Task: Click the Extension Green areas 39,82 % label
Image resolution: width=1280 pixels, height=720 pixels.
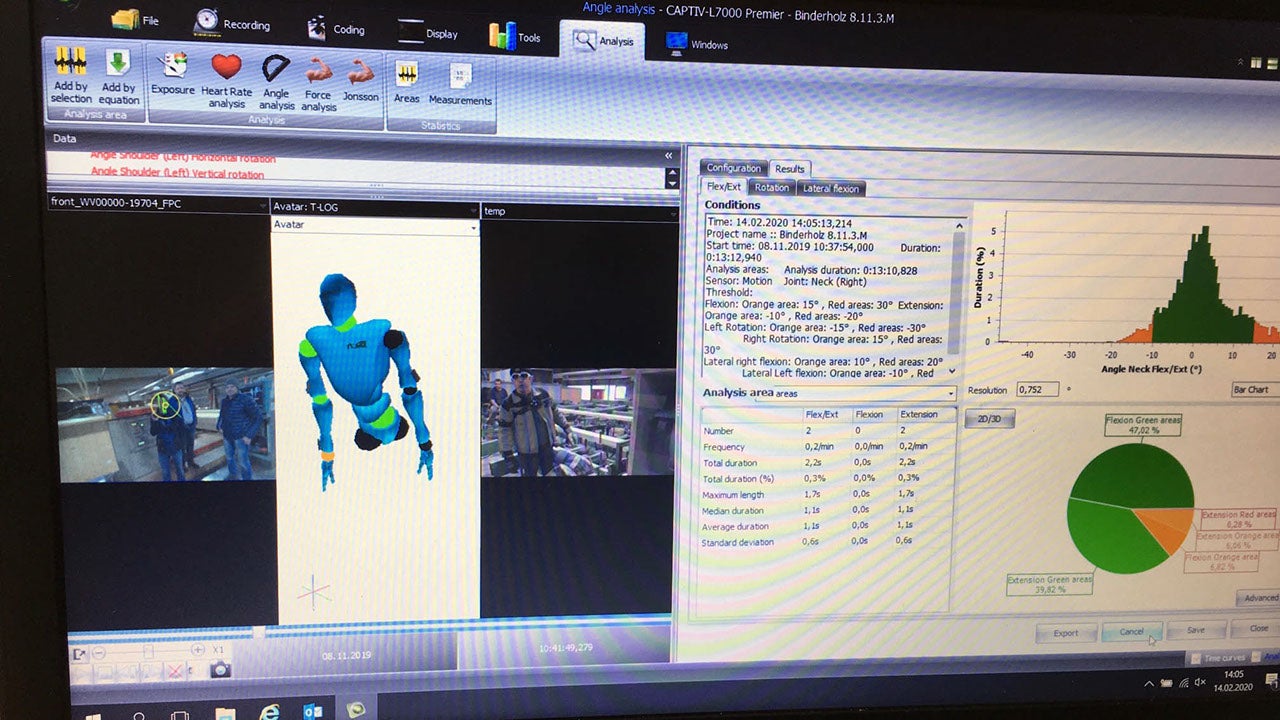Action: (x=1049, y=584)
